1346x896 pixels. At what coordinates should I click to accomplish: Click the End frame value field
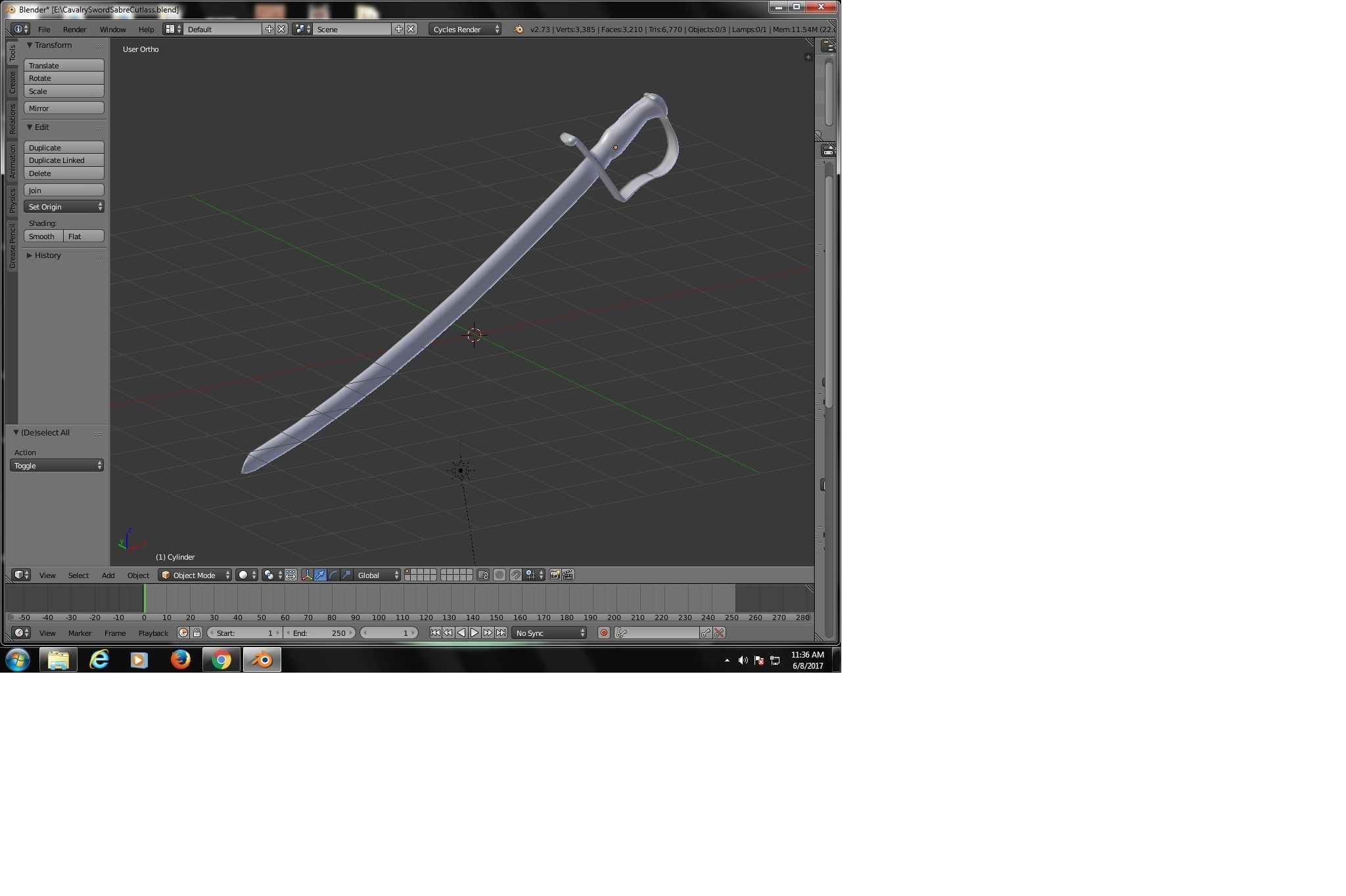[x=320, y=633]
